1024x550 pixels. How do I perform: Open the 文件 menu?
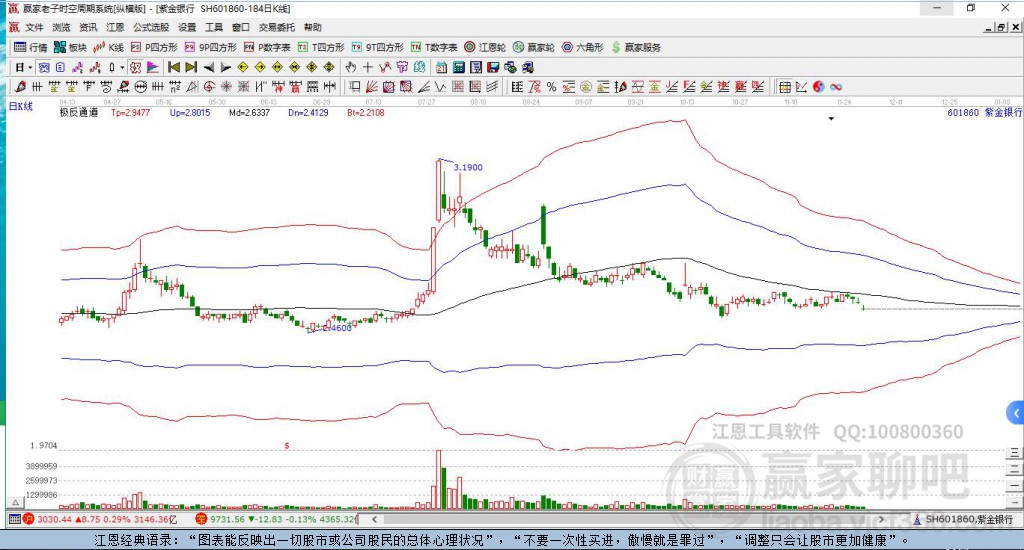[x=34, y=27]
